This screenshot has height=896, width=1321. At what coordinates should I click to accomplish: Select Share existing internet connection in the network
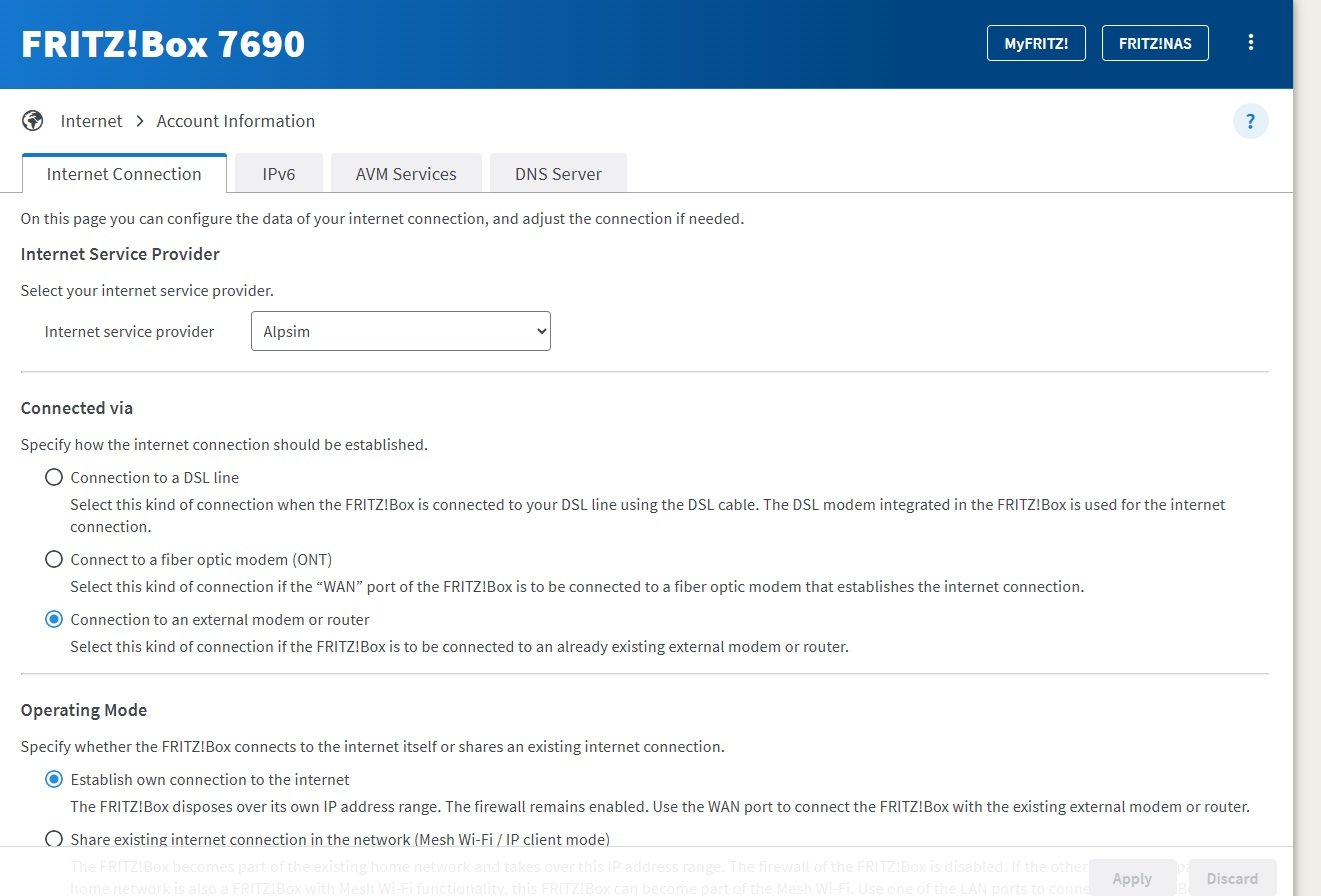coord(54,839)
